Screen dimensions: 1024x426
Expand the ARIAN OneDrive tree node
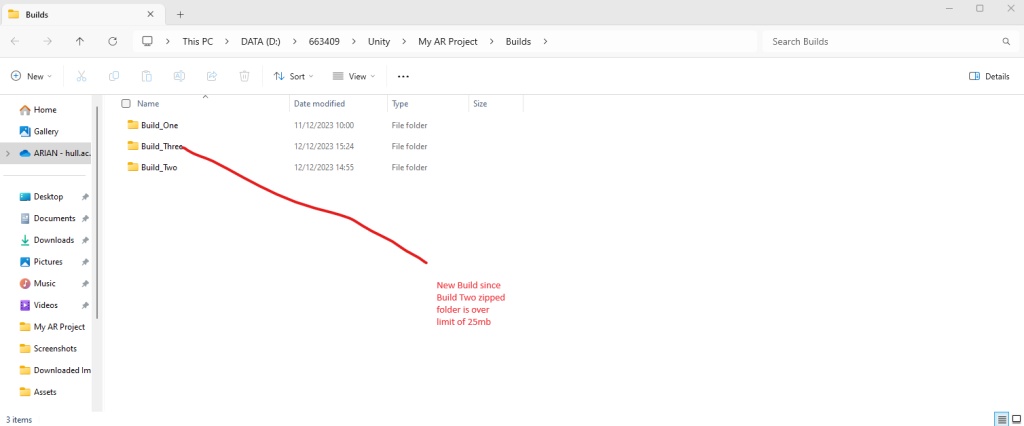click(8, 153)
